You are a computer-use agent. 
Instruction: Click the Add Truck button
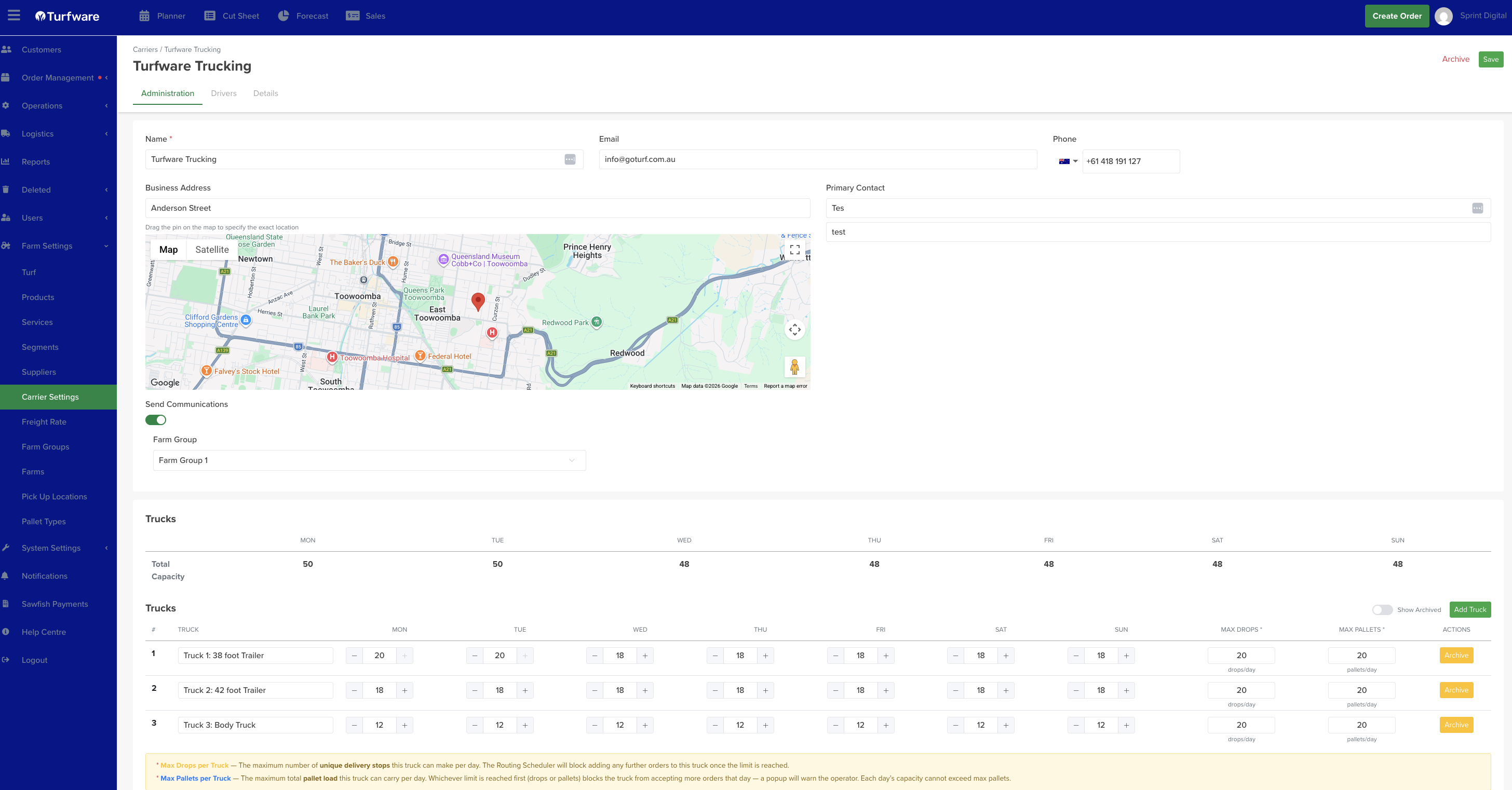click(x=1470, y=610)
